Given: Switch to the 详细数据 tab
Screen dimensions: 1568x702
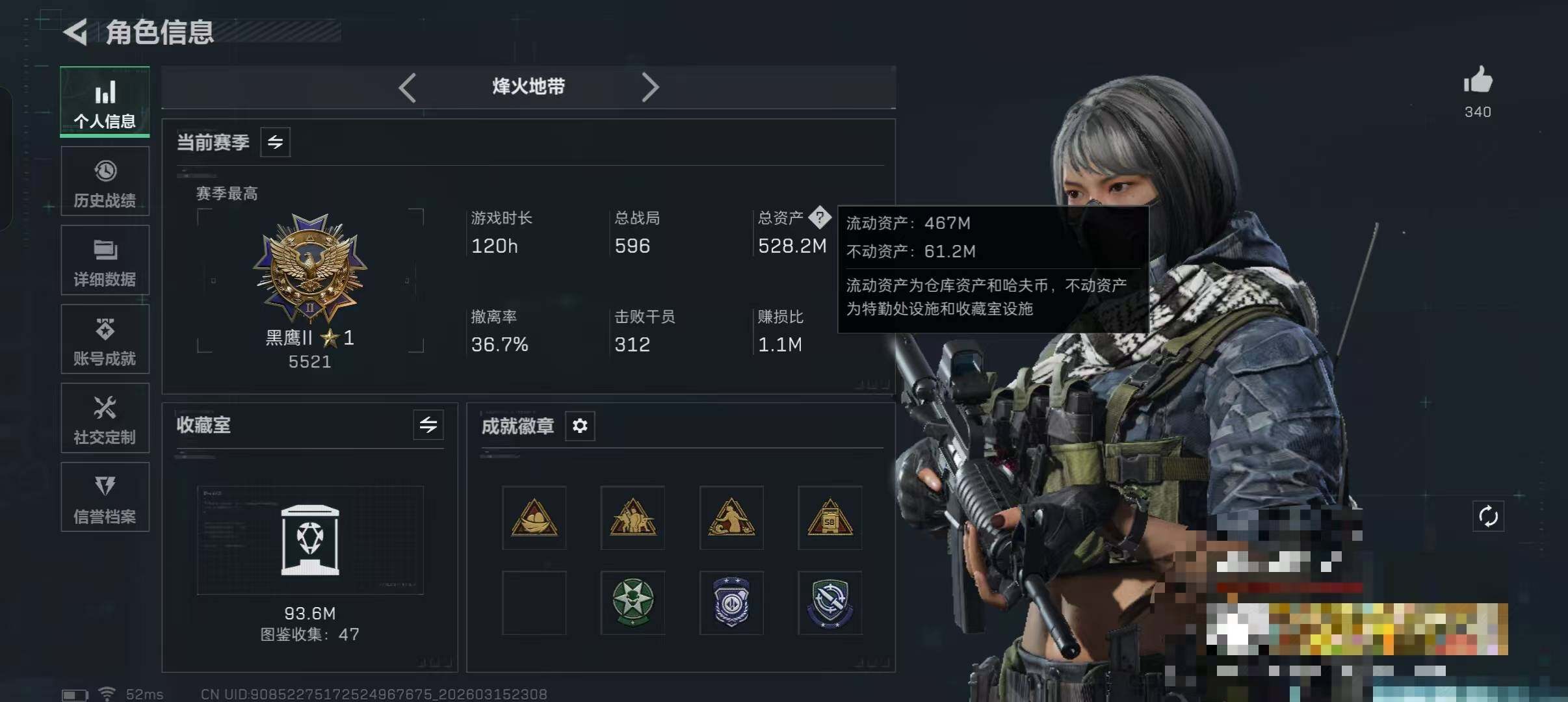Looking at the screenshot, I should point(105,260).
